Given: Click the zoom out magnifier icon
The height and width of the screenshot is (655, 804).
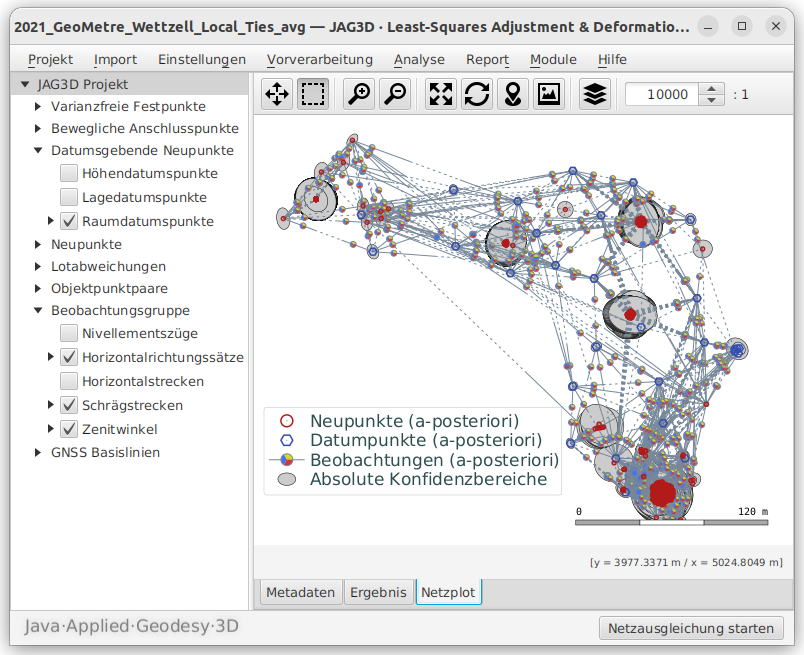Looking at the screenshot, I should (394, 94).
